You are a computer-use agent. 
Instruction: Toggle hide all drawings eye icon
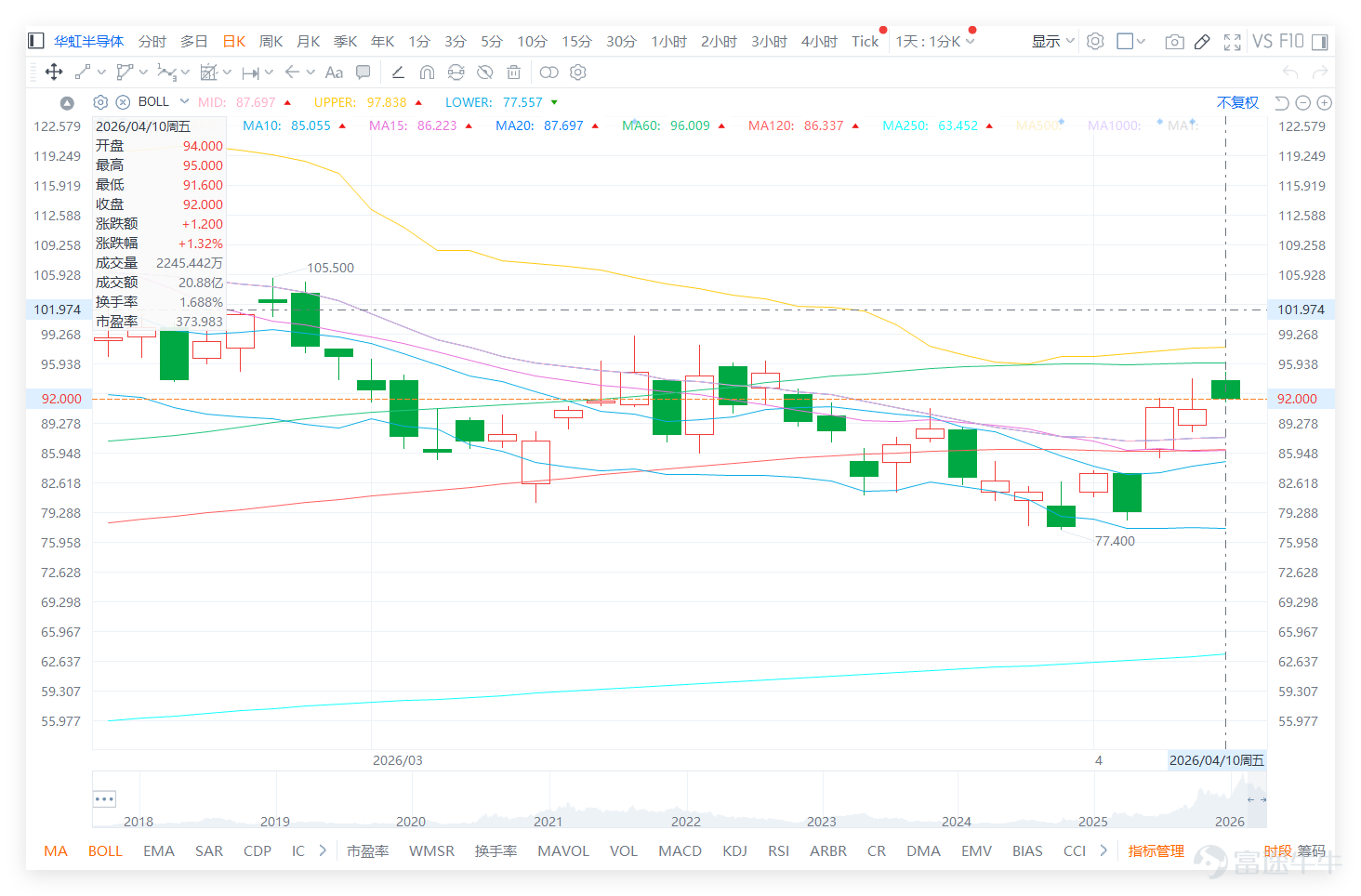tap(484, 72)
